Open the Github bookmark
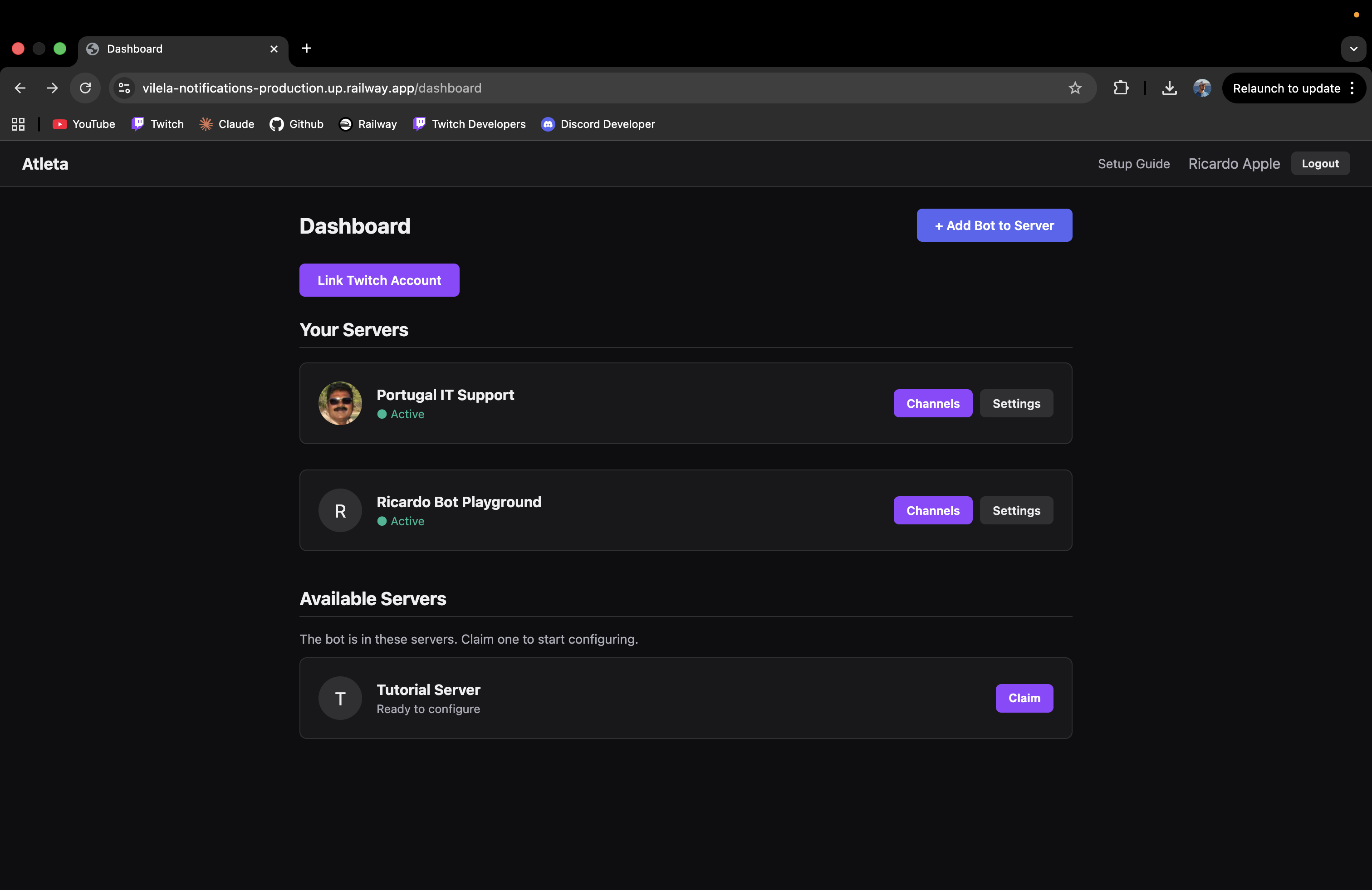 point(296,124)
